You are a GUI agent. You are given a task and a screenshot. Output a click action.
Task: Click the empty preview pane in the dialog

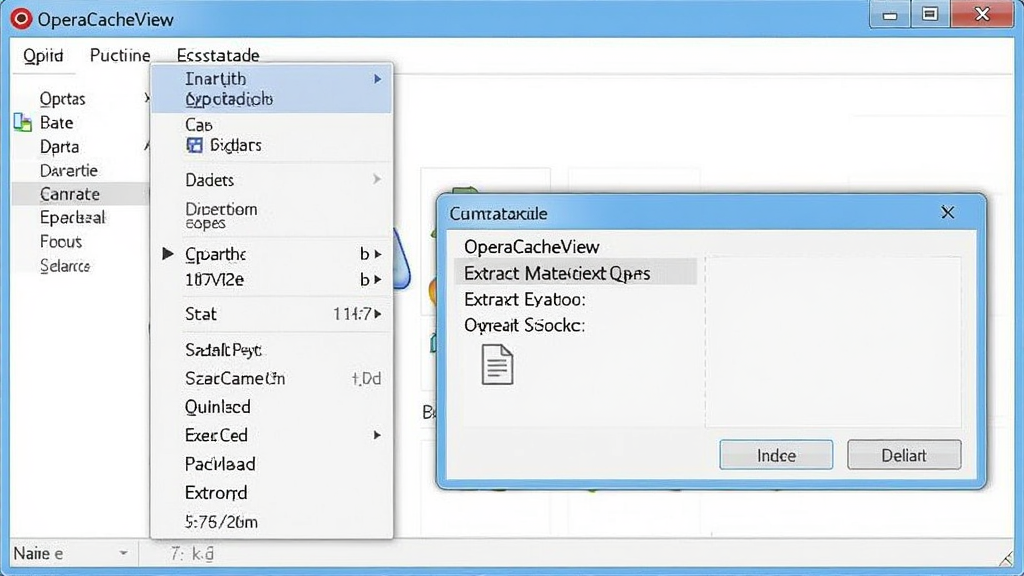pos(833,342)
